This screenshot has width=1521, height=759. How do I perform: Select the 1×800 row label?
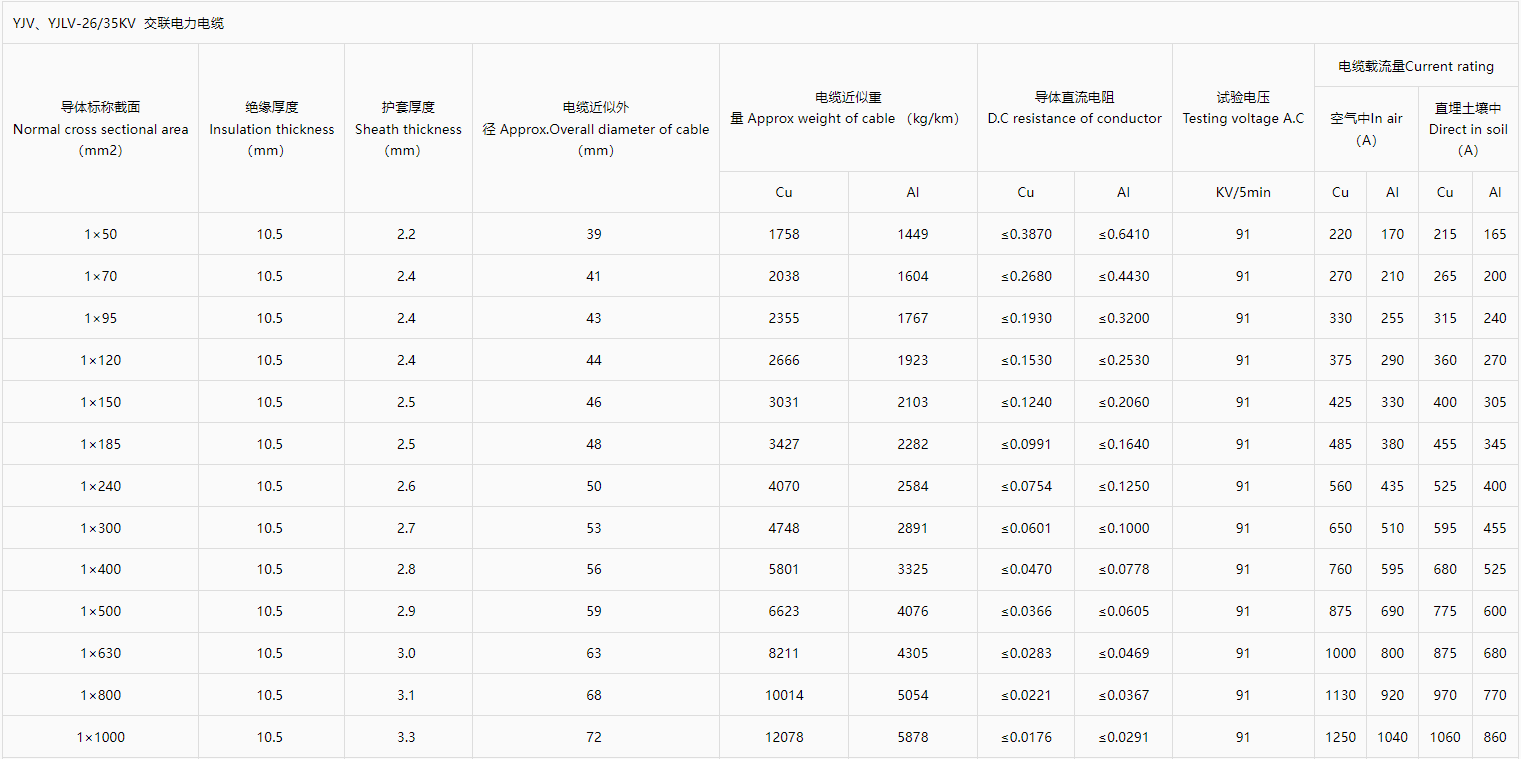[100, 695]
